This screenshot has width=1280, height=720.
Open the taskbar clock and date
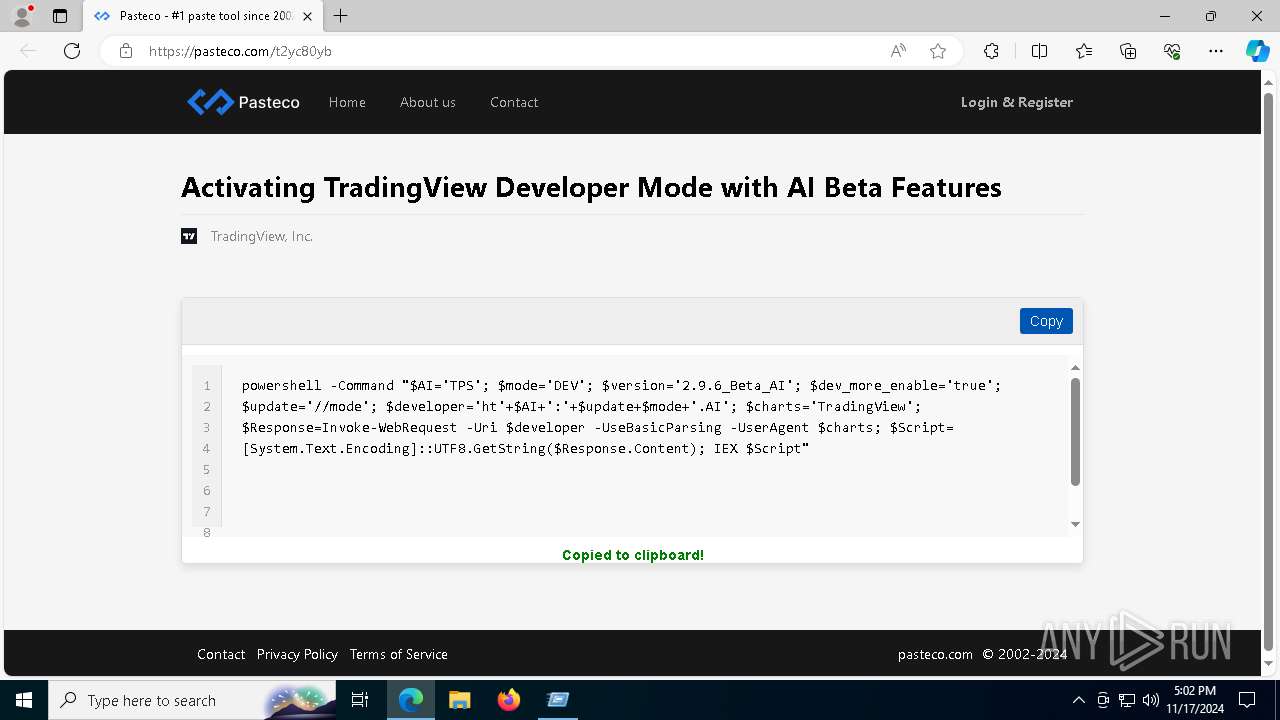pyautogui.click(x=1195, y=700)
